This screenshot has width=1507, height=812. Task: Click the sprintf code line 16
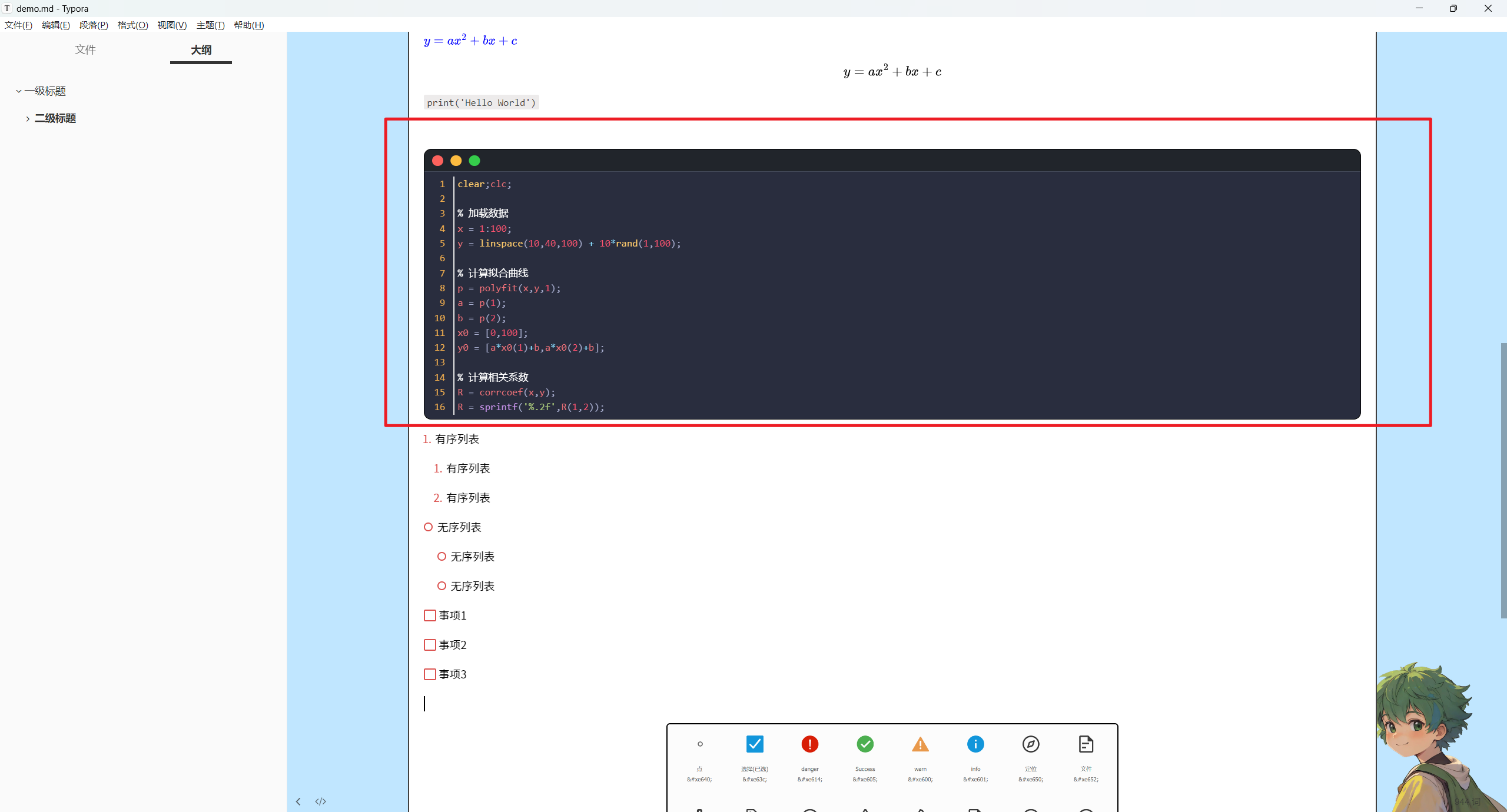click(530, 407)
